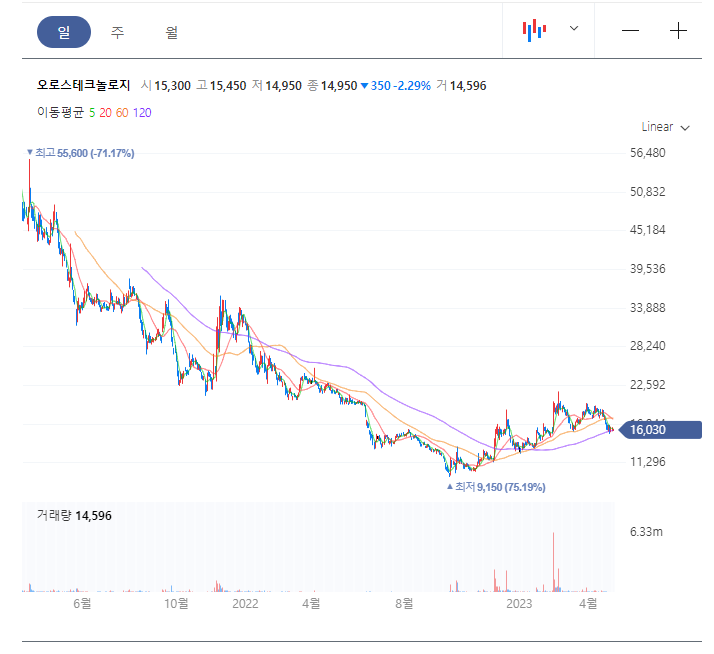Click the 6.33m volume axis label
714x654 pixels.
(646, 531)
